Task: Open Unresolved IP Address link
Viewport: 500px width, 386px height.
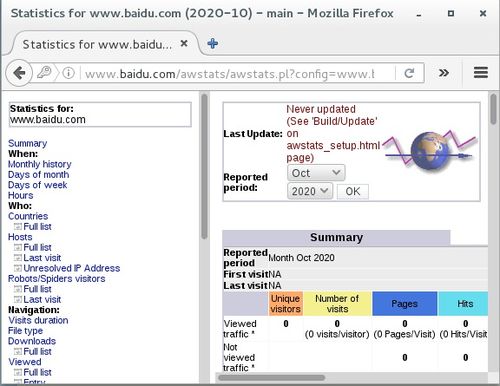Action: pos(72,268)
